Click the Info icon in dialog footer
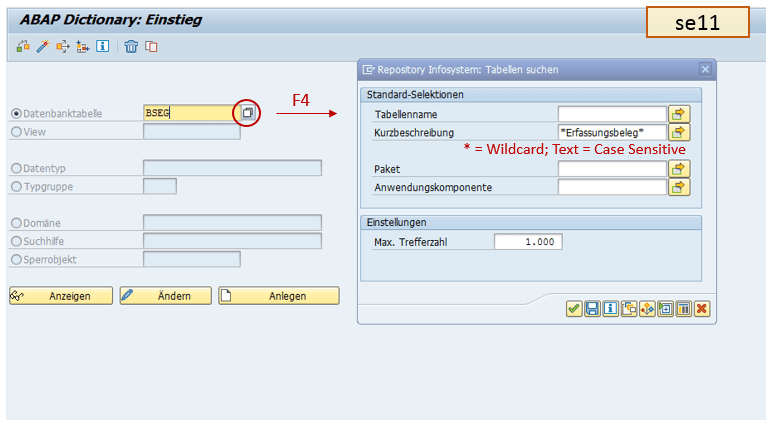Viewport: 773px width, 425px height. pos(610,309)
